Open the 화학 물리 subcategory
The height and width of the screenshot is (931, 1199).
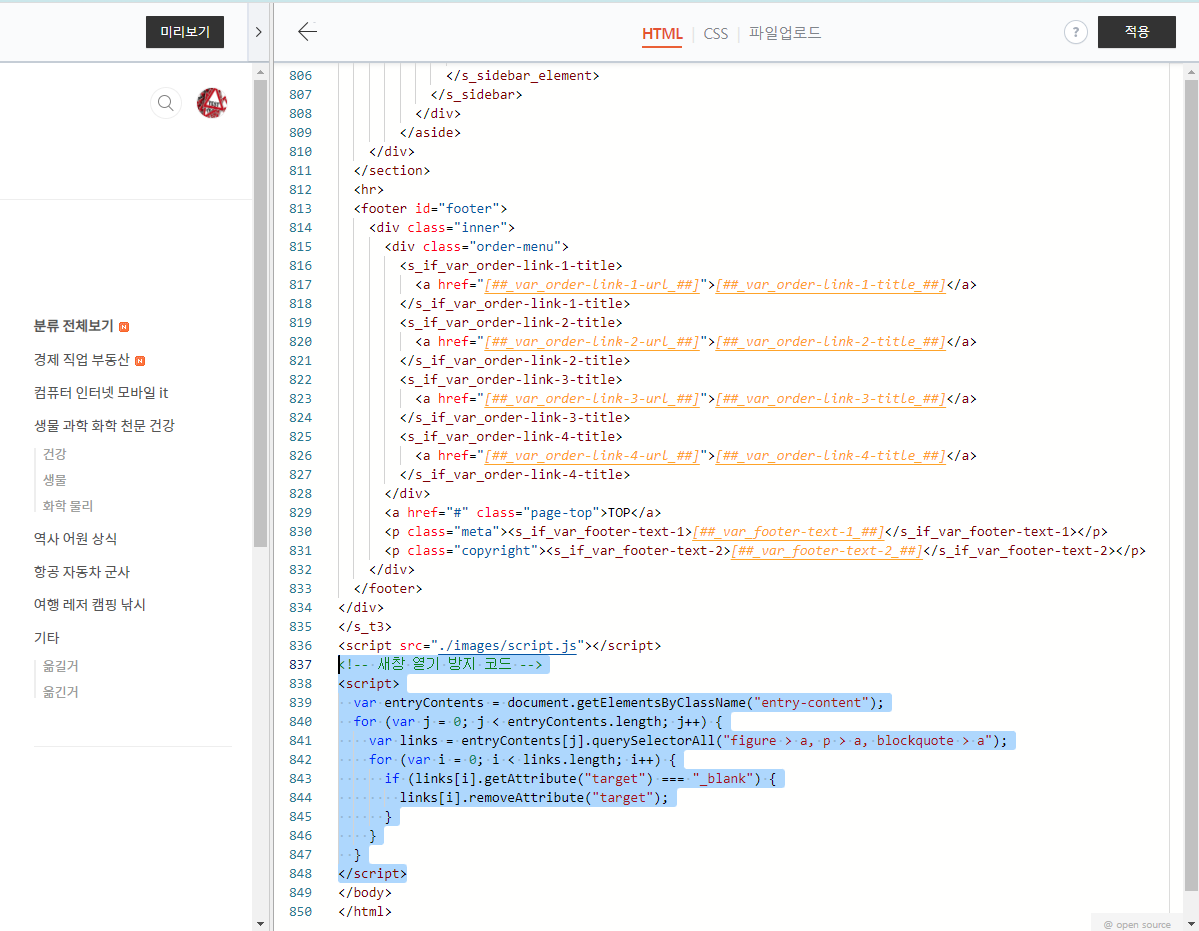pyautogui.click(x=67, y=505)
